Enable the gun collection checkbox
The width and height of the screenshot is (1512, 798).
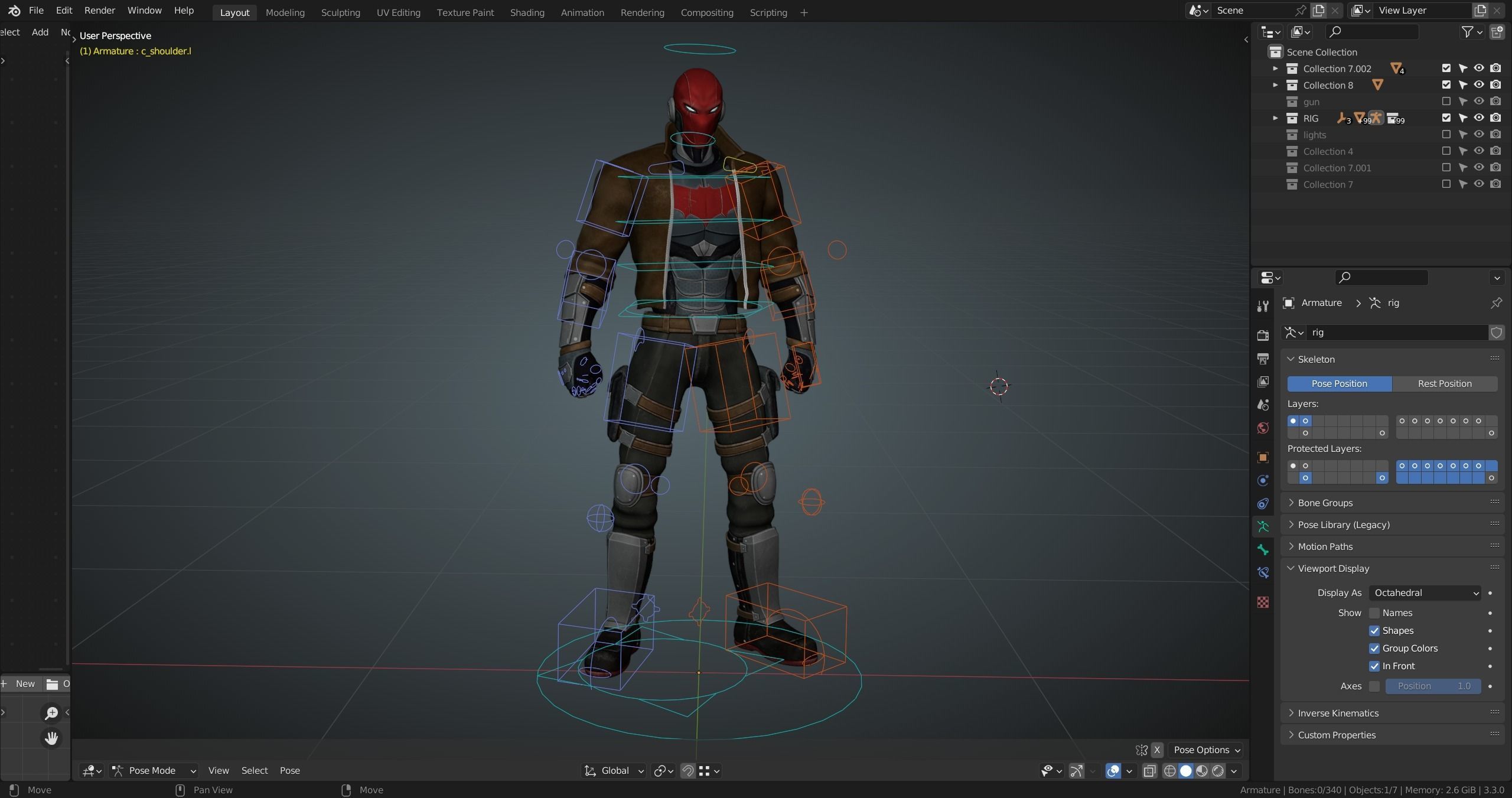click(x=1446, y=102)
